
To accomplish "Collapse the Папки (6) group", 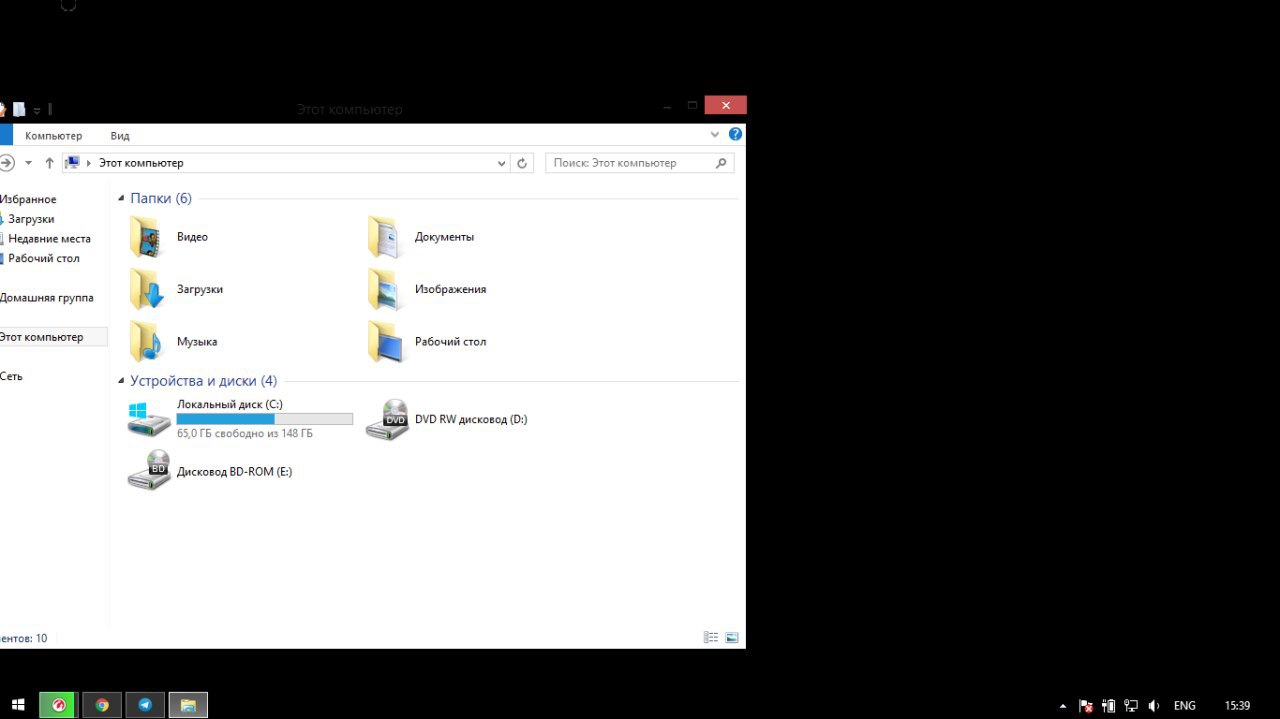I will pyautogui.click(x=122, y=199).
